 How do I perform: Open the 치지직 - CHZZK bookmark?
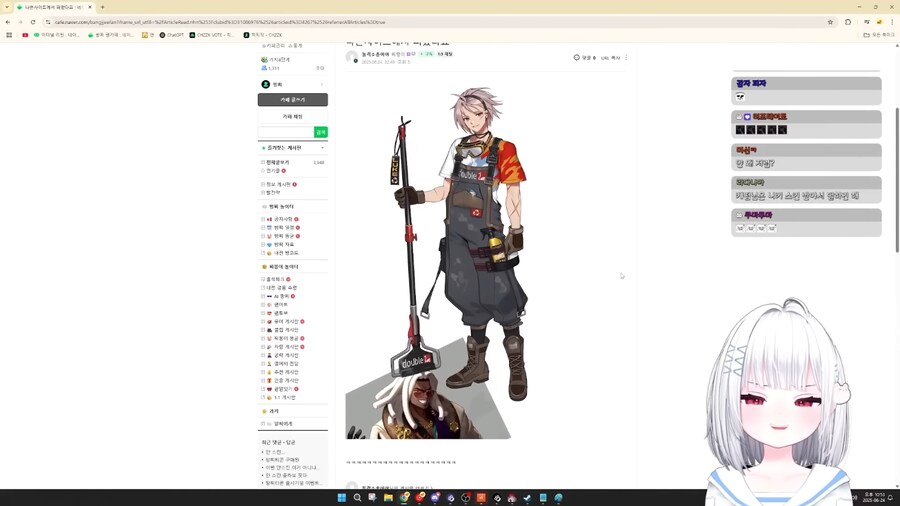pyautogui.click(x=262, y=35)
